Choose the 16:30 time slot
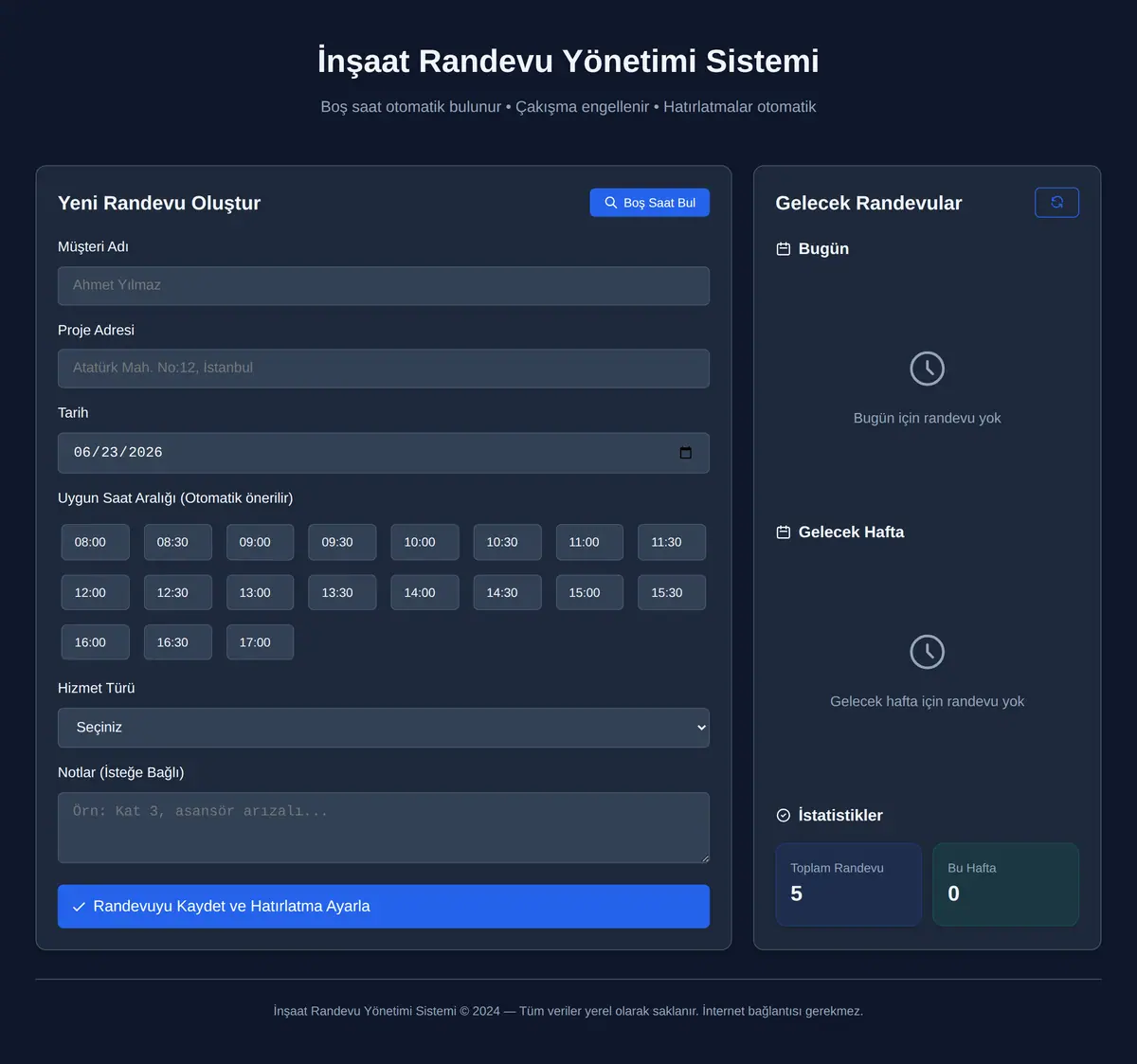1137x1064 pixels. 178,642
